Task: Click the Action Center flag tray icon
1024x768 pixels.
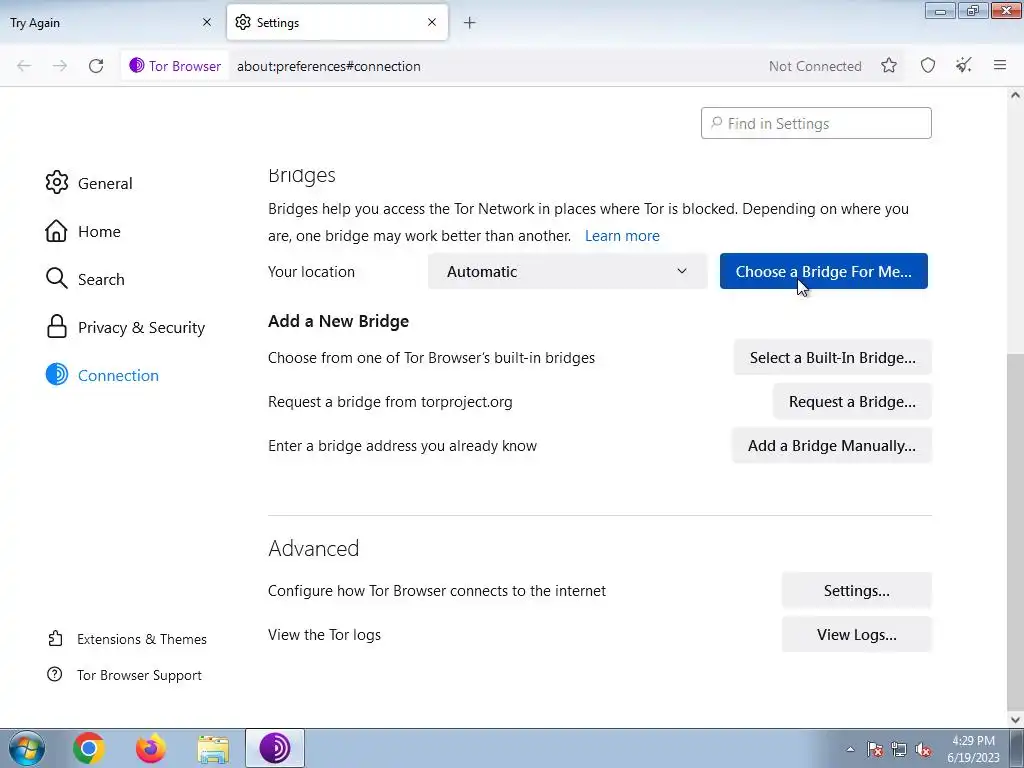Action: [874, 749]
